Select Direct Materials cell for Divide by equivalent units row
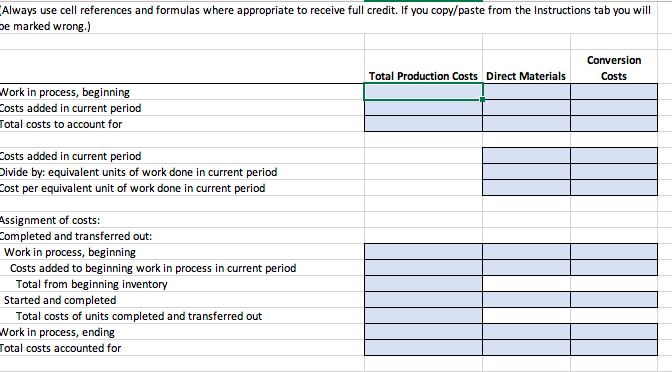Image resolution: width=672 pixels, height=372 pixels. tap(526, 172)
